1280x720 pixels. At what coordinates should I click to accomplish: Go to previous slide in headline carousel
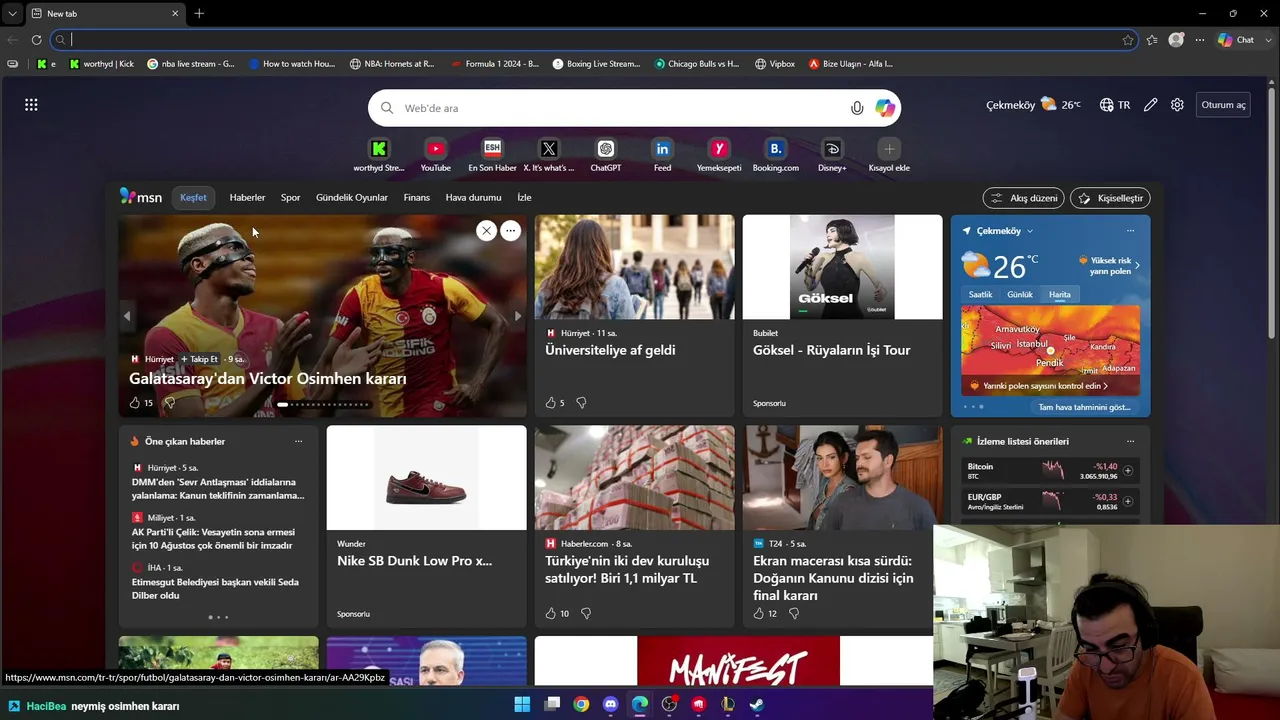(x=127, y=316)
